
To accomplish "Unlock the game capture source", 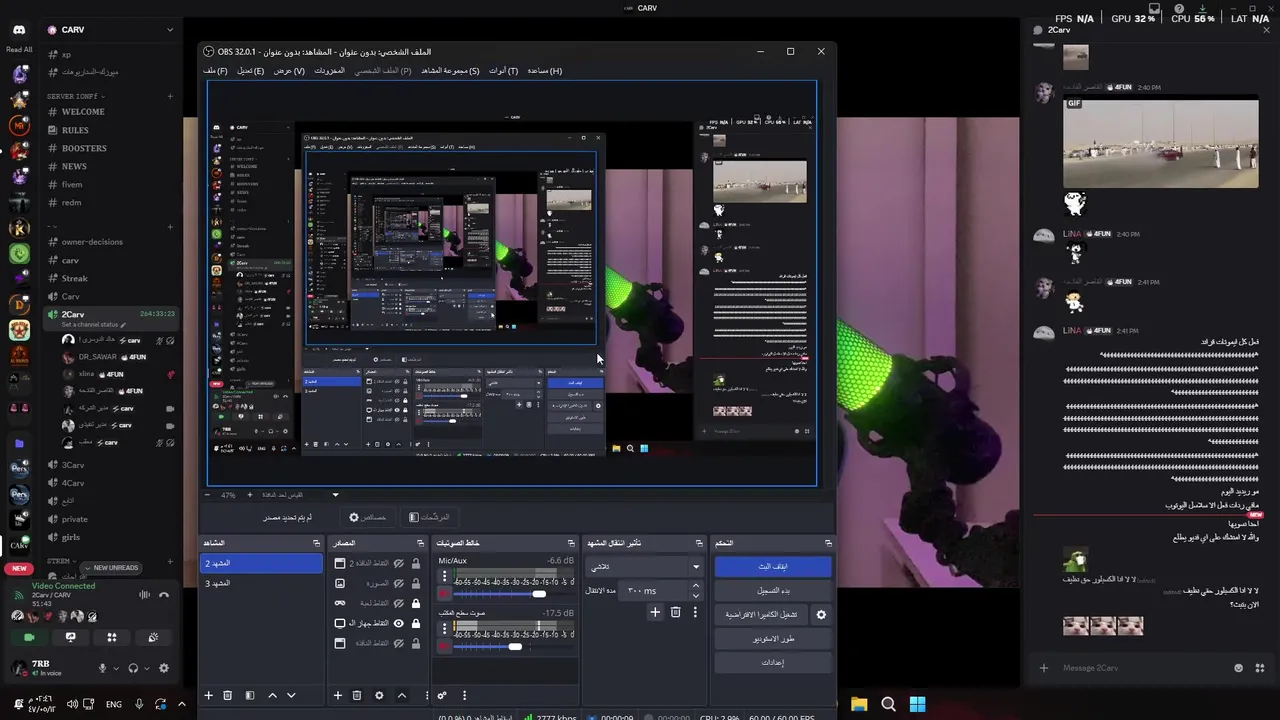I will (x=416, y=603).
